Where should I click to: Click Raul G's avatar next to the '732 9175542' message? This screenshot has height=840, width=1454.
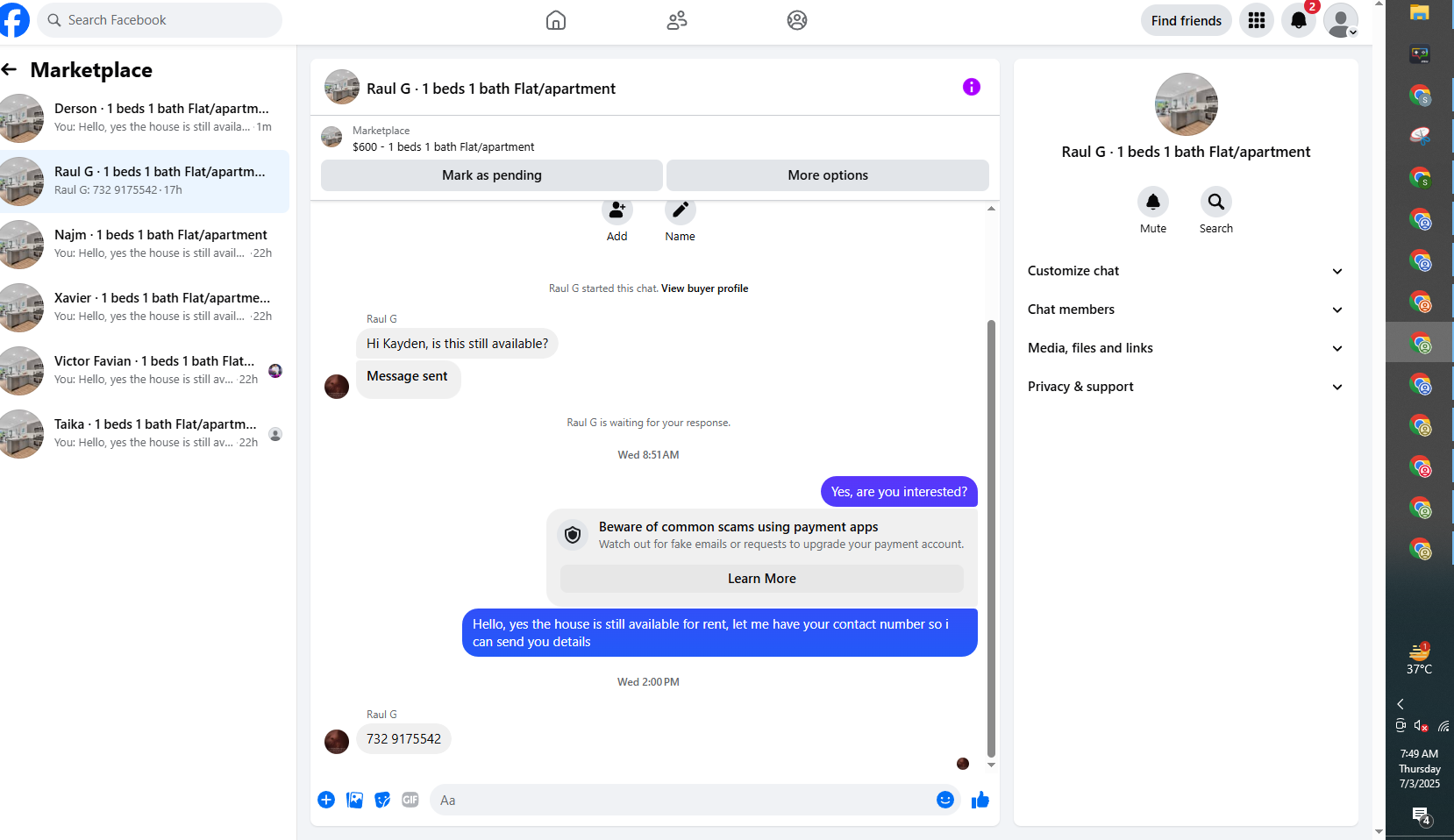coord(337,742)
